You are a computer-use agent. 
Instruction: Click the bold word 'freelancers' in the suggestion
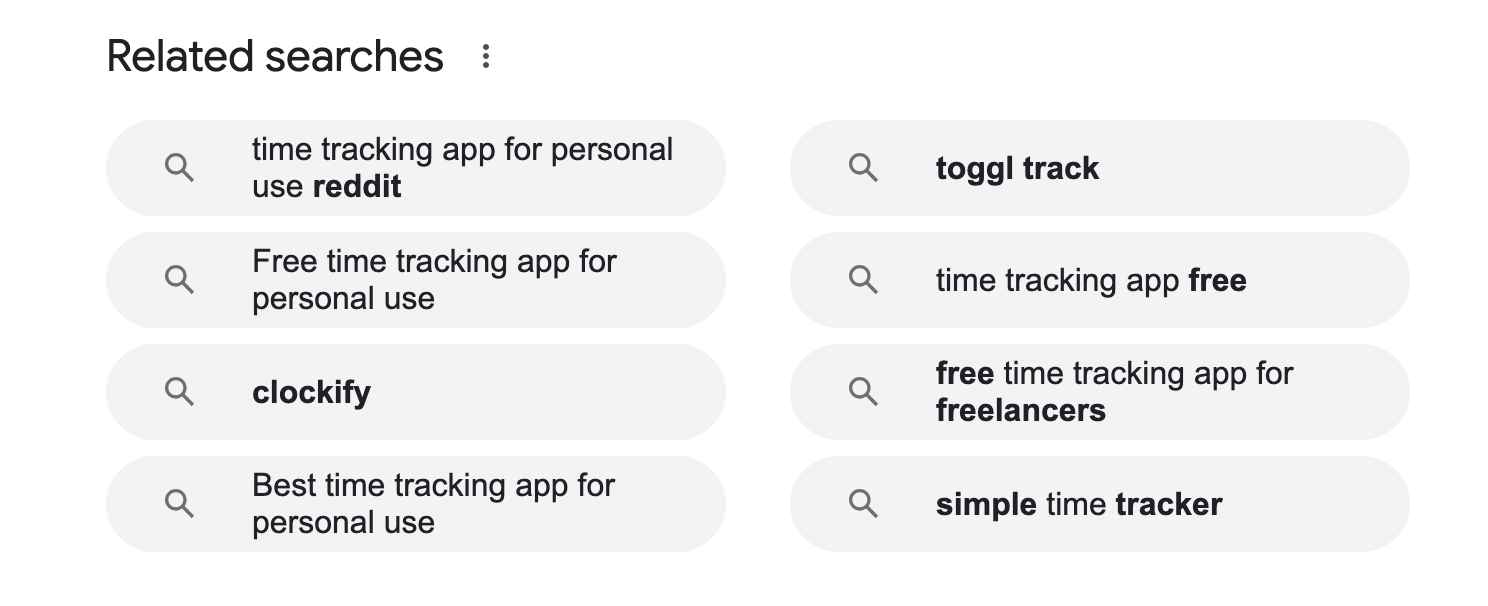point(1020,411)
